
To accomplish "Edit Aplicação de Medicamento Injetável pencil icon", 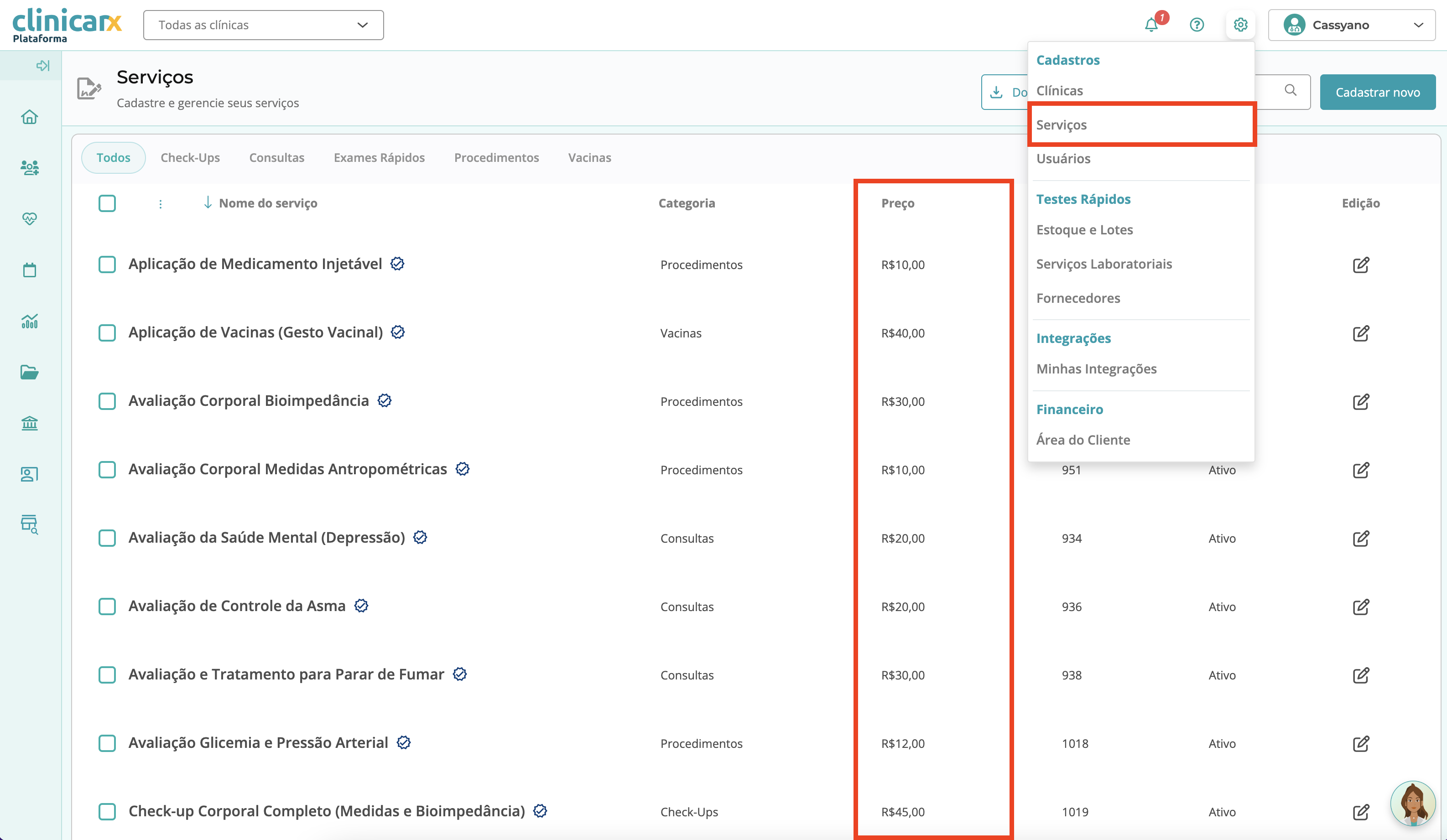I will pyautogui.click(x=1360, y=264).
